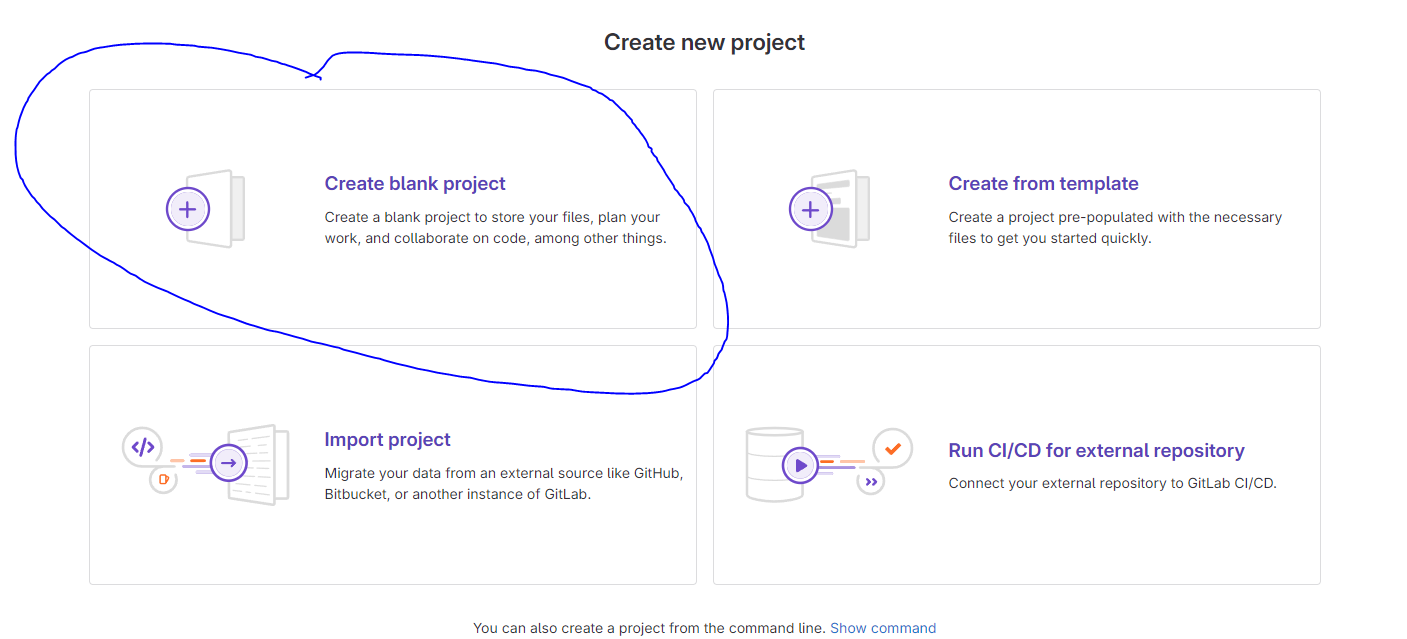Click the Create from template card
Viewport: 1407px width, 639px height.
(1016, 209)
